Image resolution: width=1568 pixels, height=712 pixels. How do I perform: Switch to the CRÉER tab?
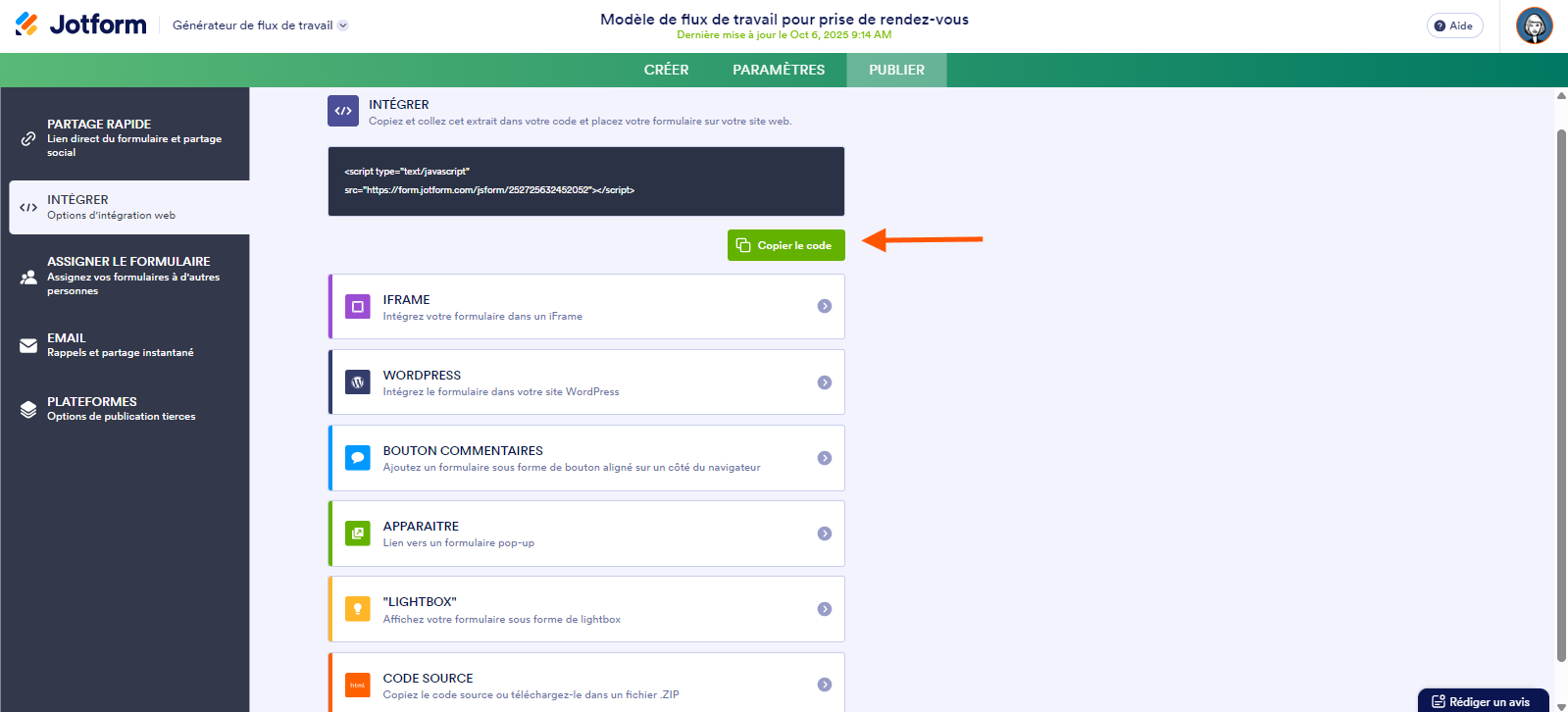(x=667, y=70)
